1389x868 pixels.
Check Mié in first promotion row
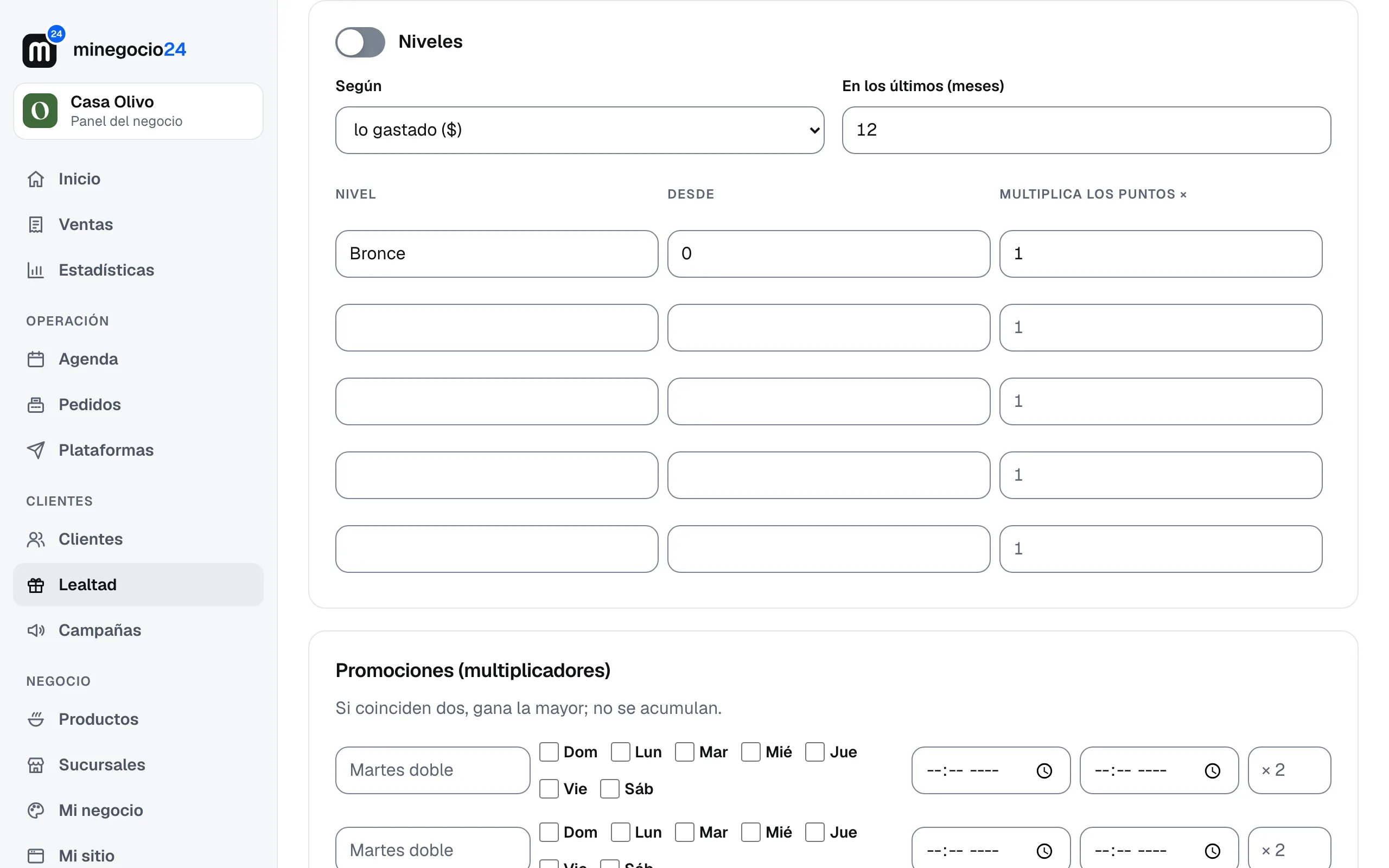(751, 752)
